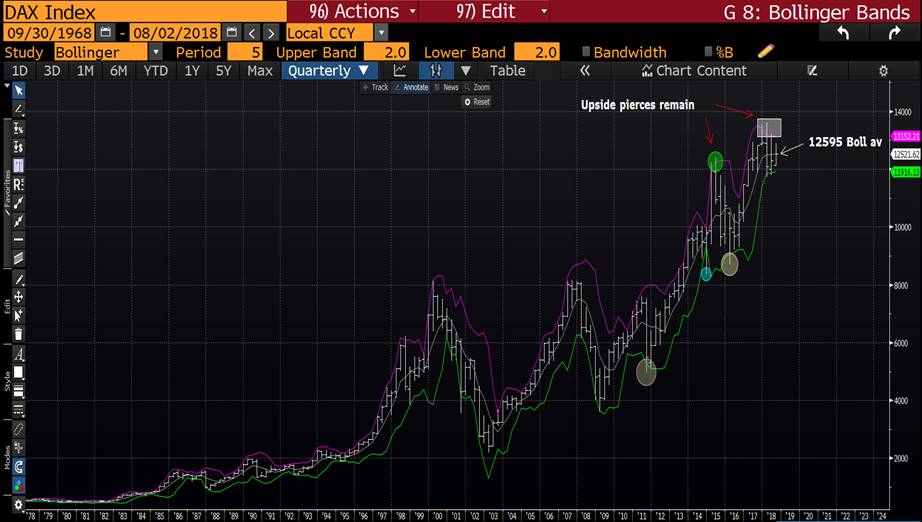This screenshot has width=922, height=522.
Task: Open end date calendar picker
Action: [232, 32]
